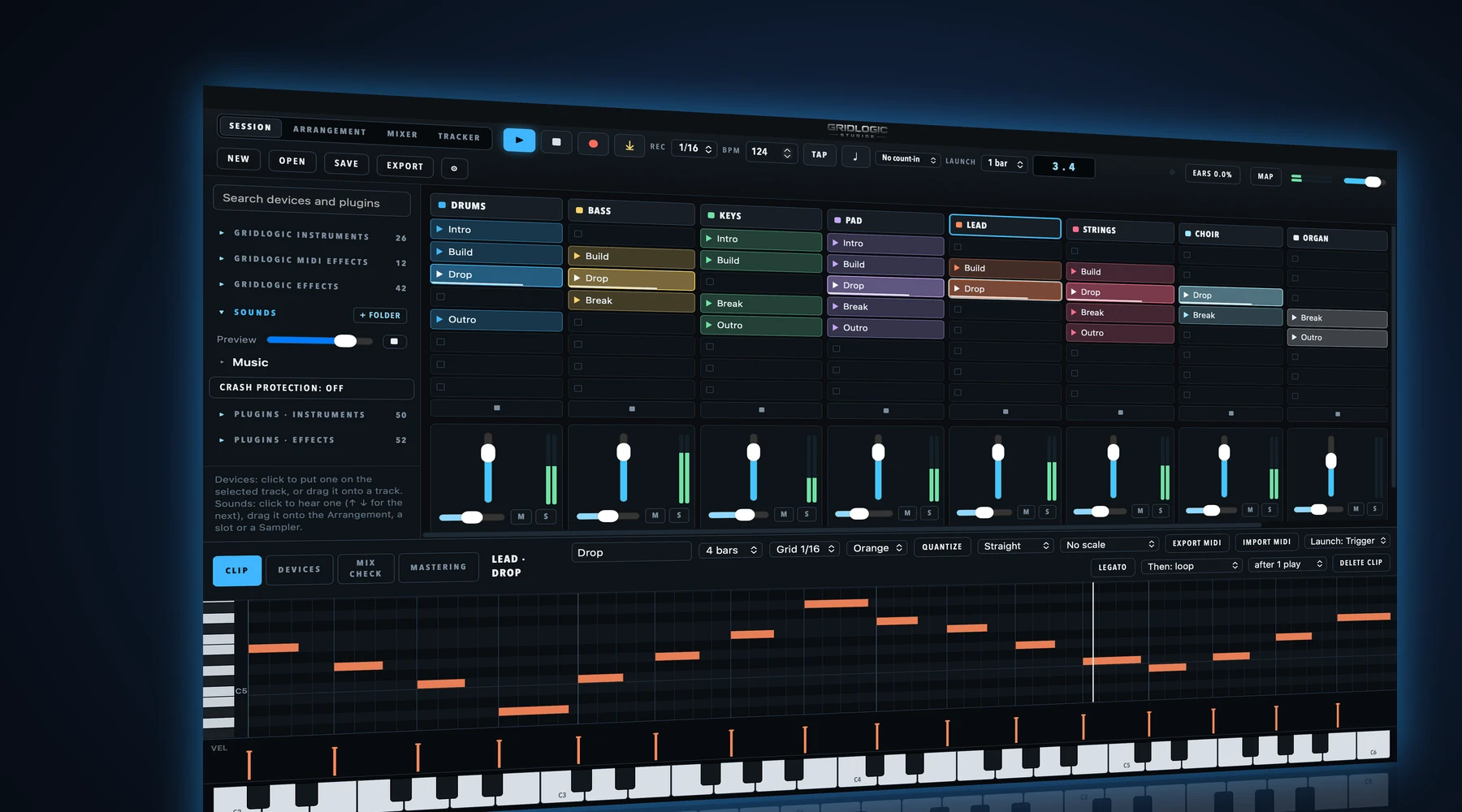The height and width of the screenshot is (812, 1462).
Task: Click the sound preview stop button
Action: 394,342
